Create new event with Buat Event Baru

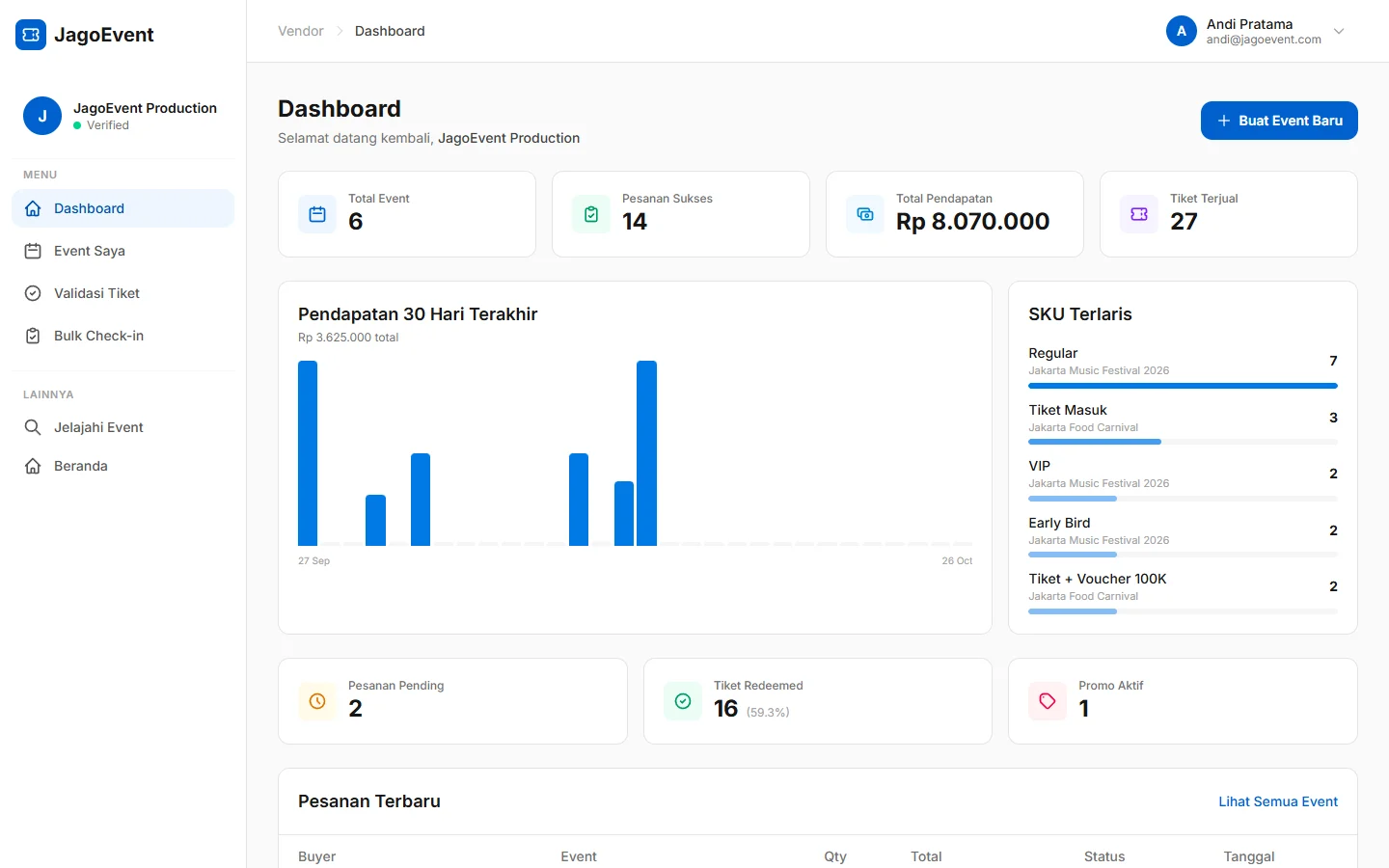tap(1279, 121)
